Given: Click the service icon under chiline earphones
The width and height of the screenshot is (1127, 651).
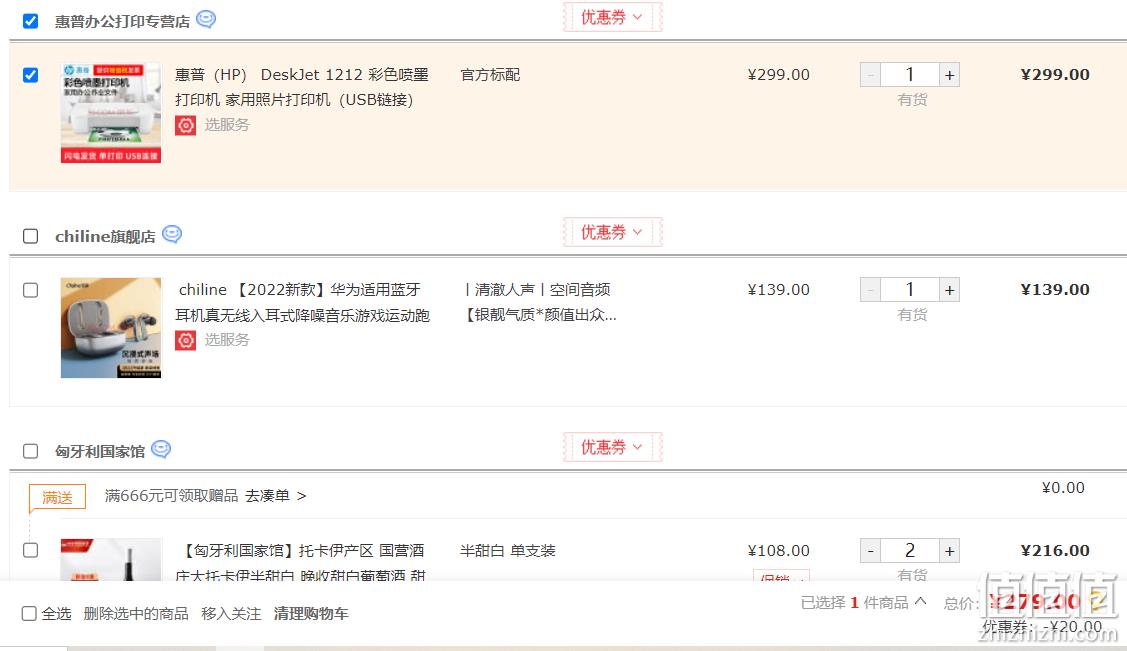Looking at the screenshot, I should [185, 340].
